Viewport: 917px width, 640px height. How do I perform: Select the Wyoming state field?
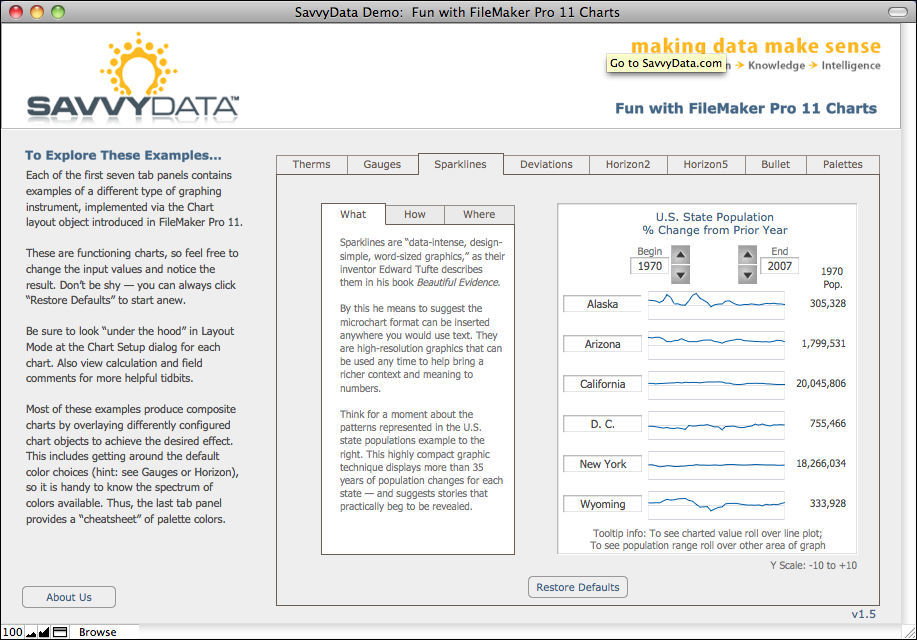click(602, 504)
